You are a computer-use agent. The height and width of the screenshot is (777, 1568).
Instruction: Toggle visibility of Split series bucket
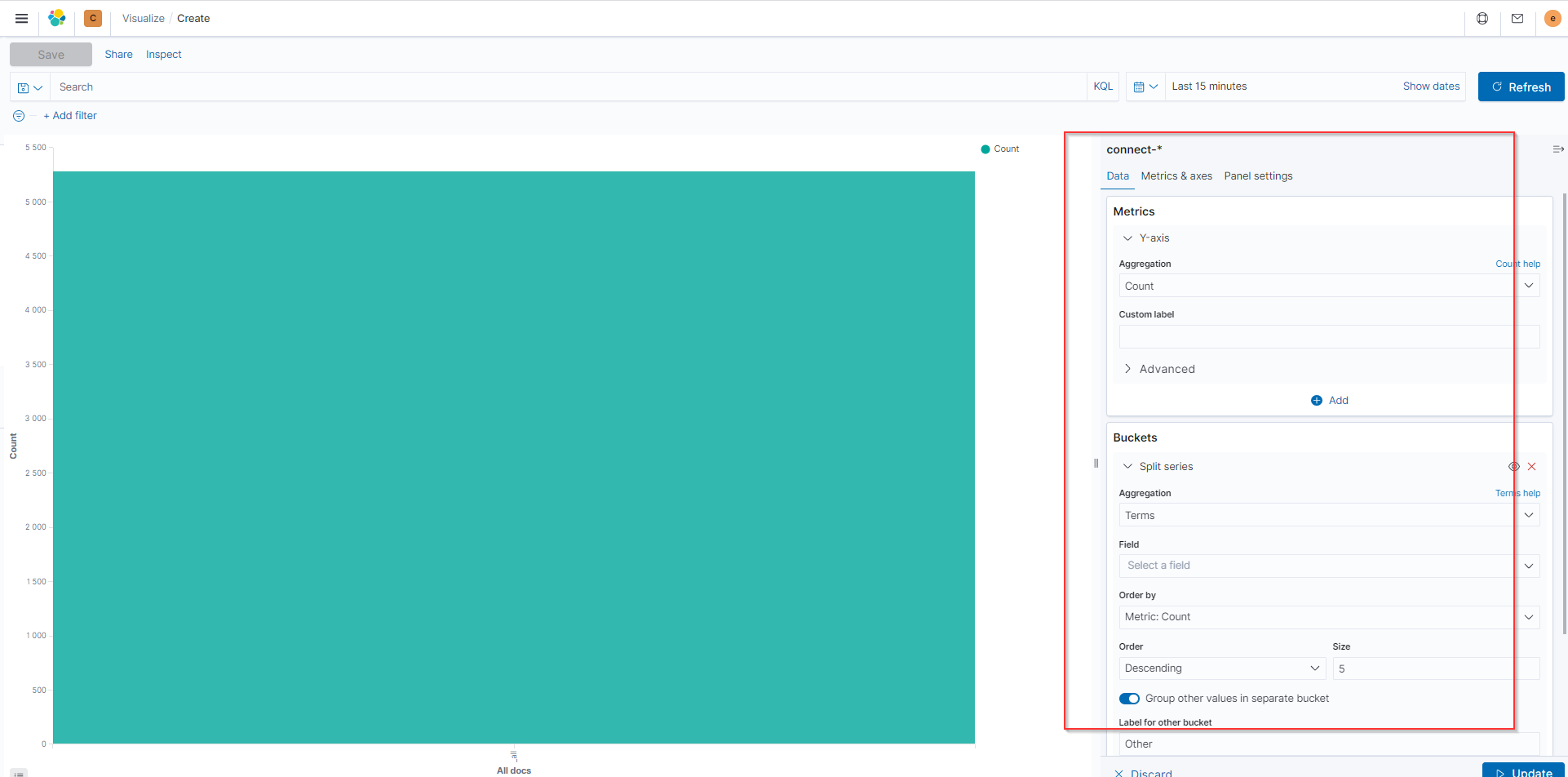(x=1514, y=467)
